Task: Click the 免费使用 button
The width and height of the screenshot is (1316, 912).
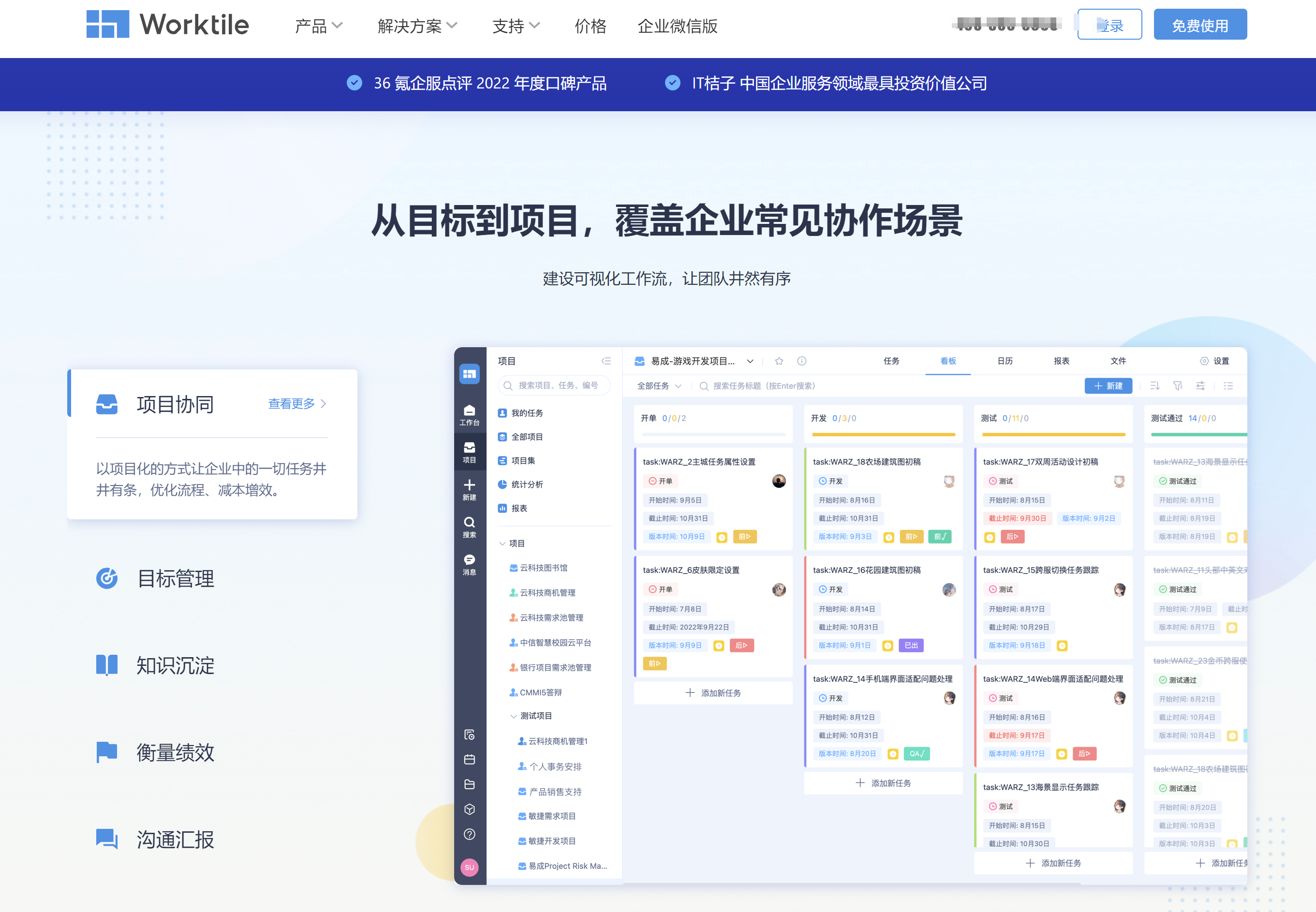Action: click(x=1200, y=25)
